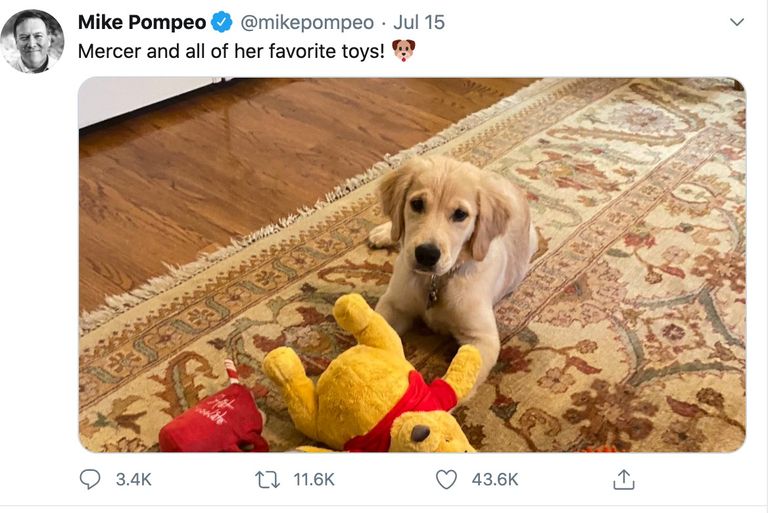
Task: Click the 11.6K retweet count
Action: (315, 479)
